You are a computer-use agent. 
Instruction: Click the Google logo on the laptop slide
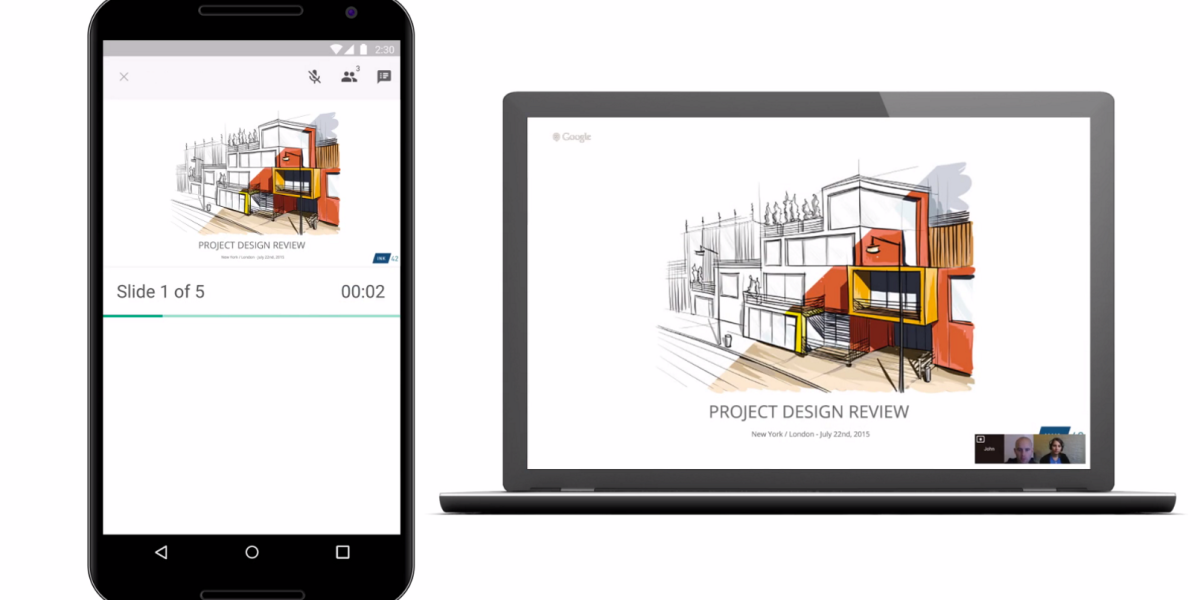pyautogui.click(x=572, y=137)
